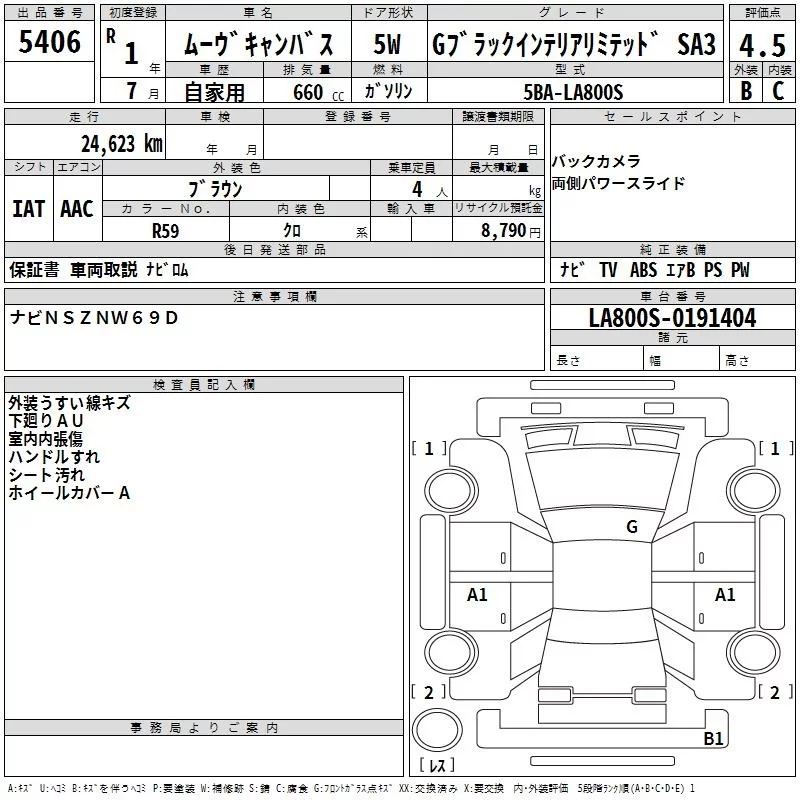Click the ABS item in genuine equipment
This screenshot has height=800, width=800.
(x=643, y=269)
